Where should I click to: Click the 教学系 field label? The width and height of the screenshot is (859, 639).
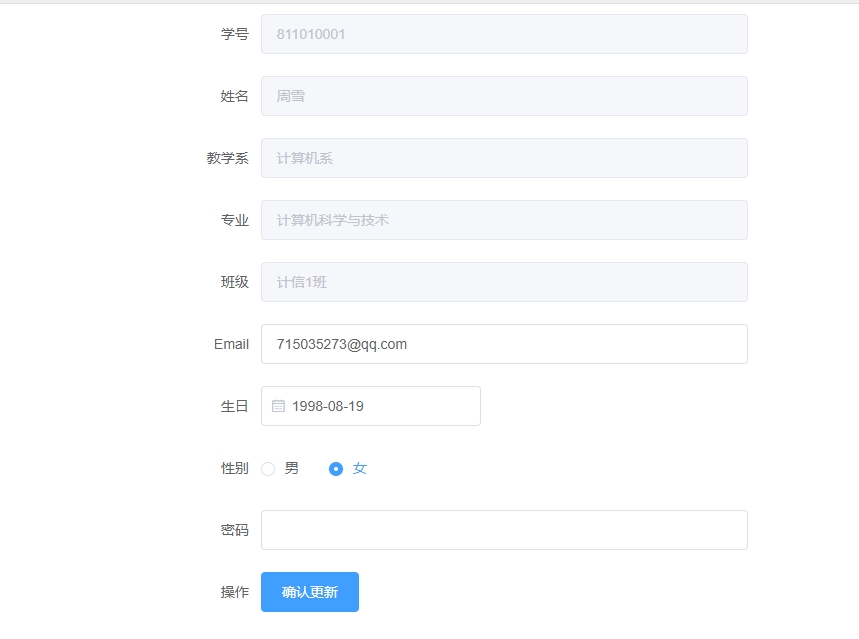(227, 158)
